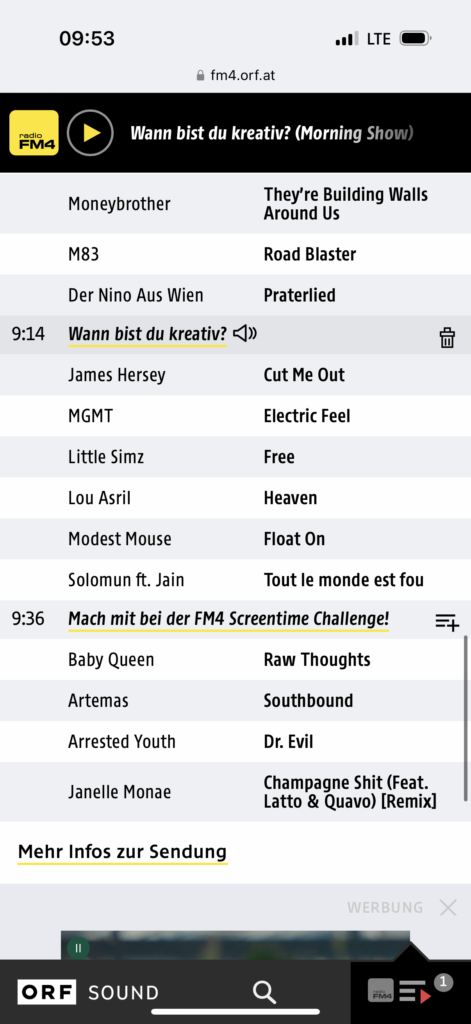Select Modest Mouse Float On track
471x1024 pixels.
coord(235,539)
